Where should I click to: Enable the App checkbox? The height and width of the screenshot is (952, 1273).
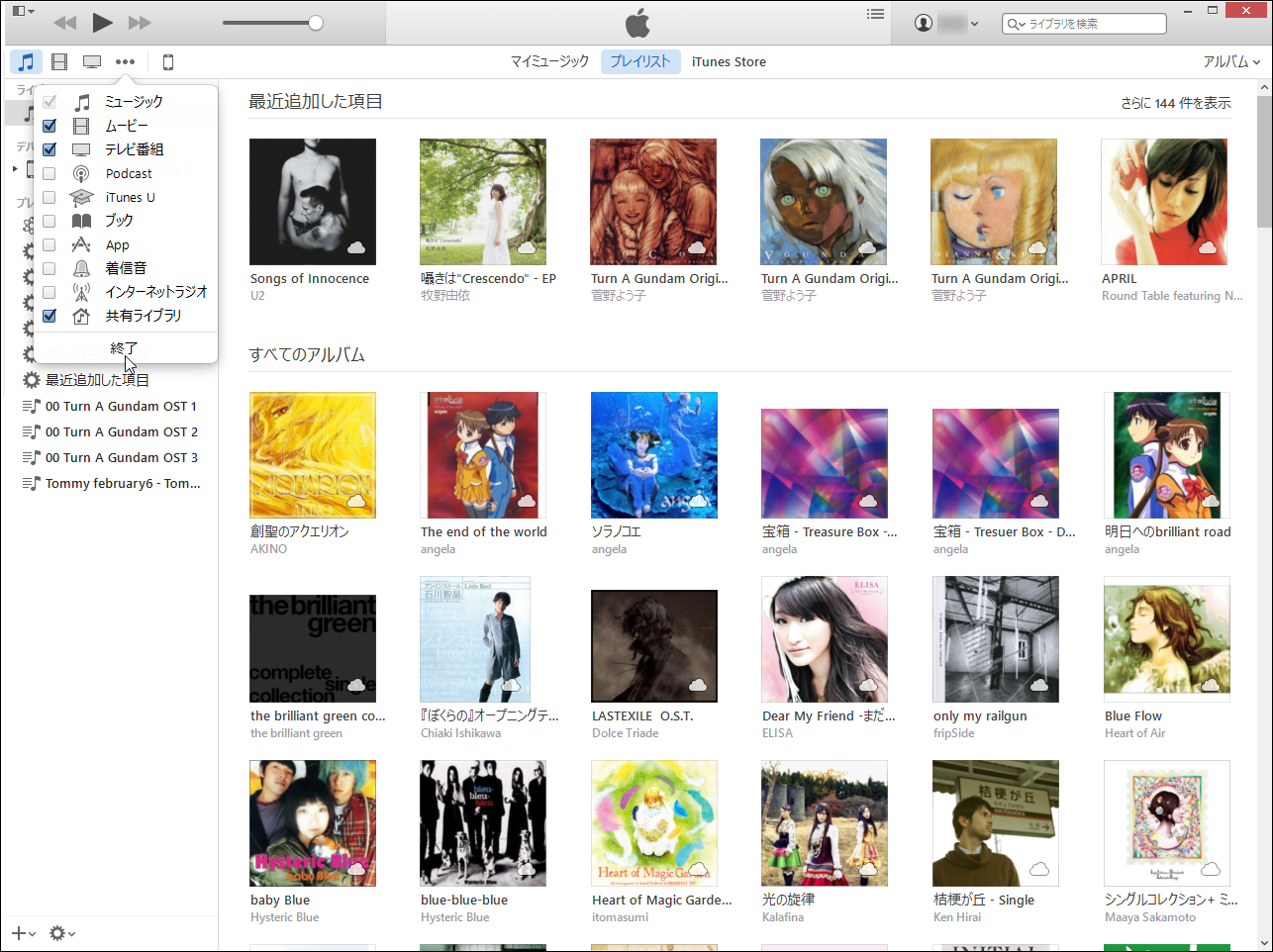[49, 244]
